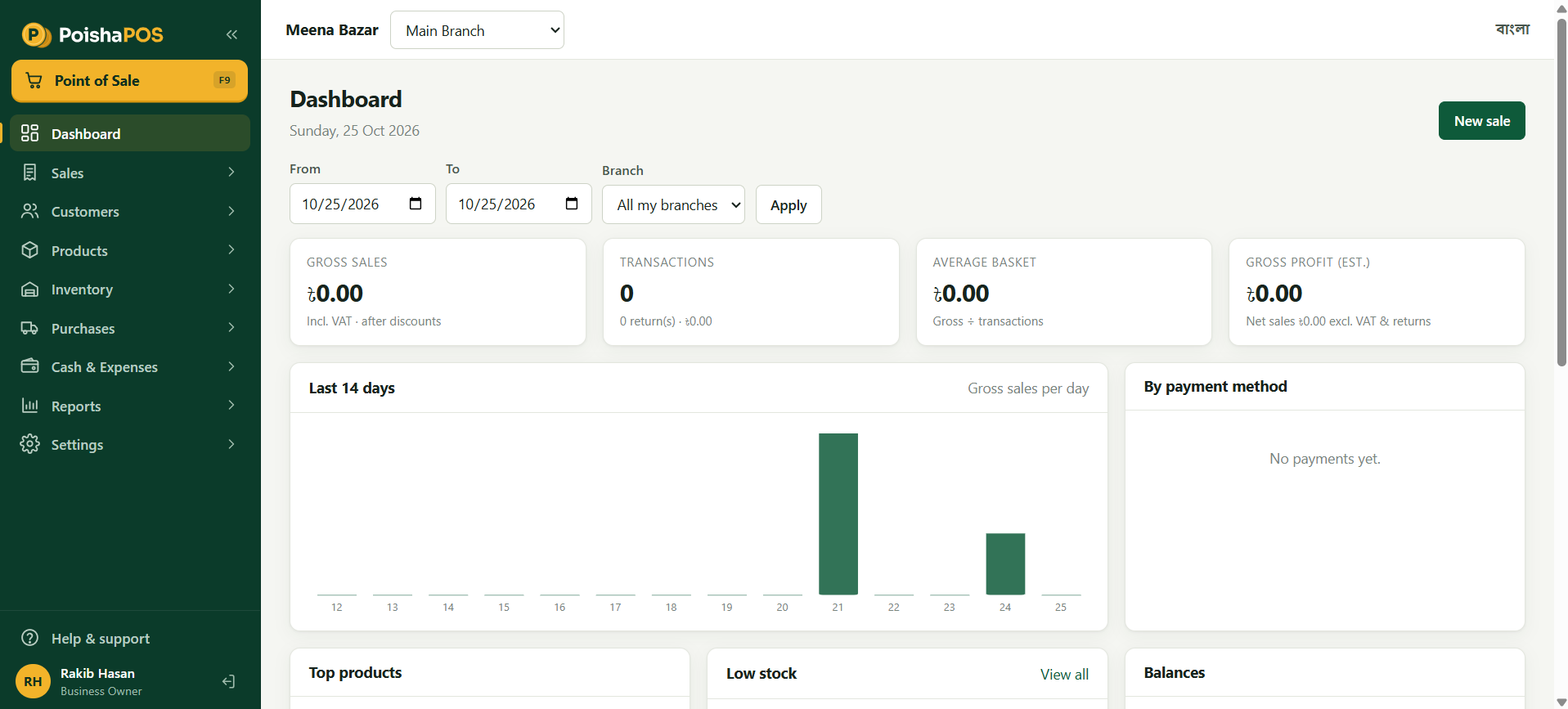The height and width of the screenshot is (709, 1568).
Task: Click the Rakib Hasan user name
Action: coord(97,673)
